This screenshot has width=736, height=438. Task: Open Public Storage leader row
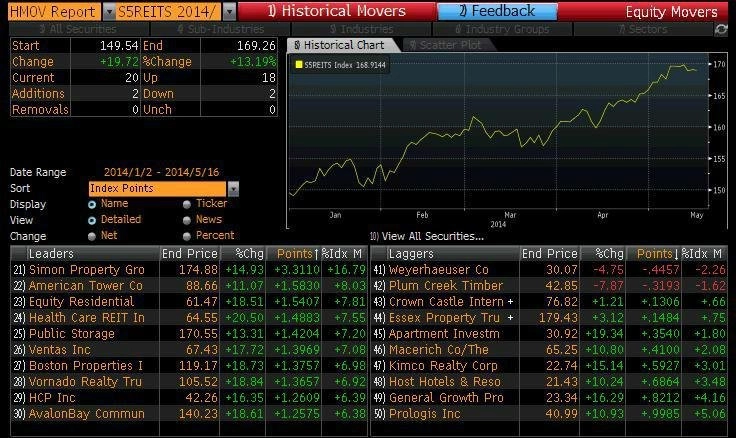click(189, 334)
